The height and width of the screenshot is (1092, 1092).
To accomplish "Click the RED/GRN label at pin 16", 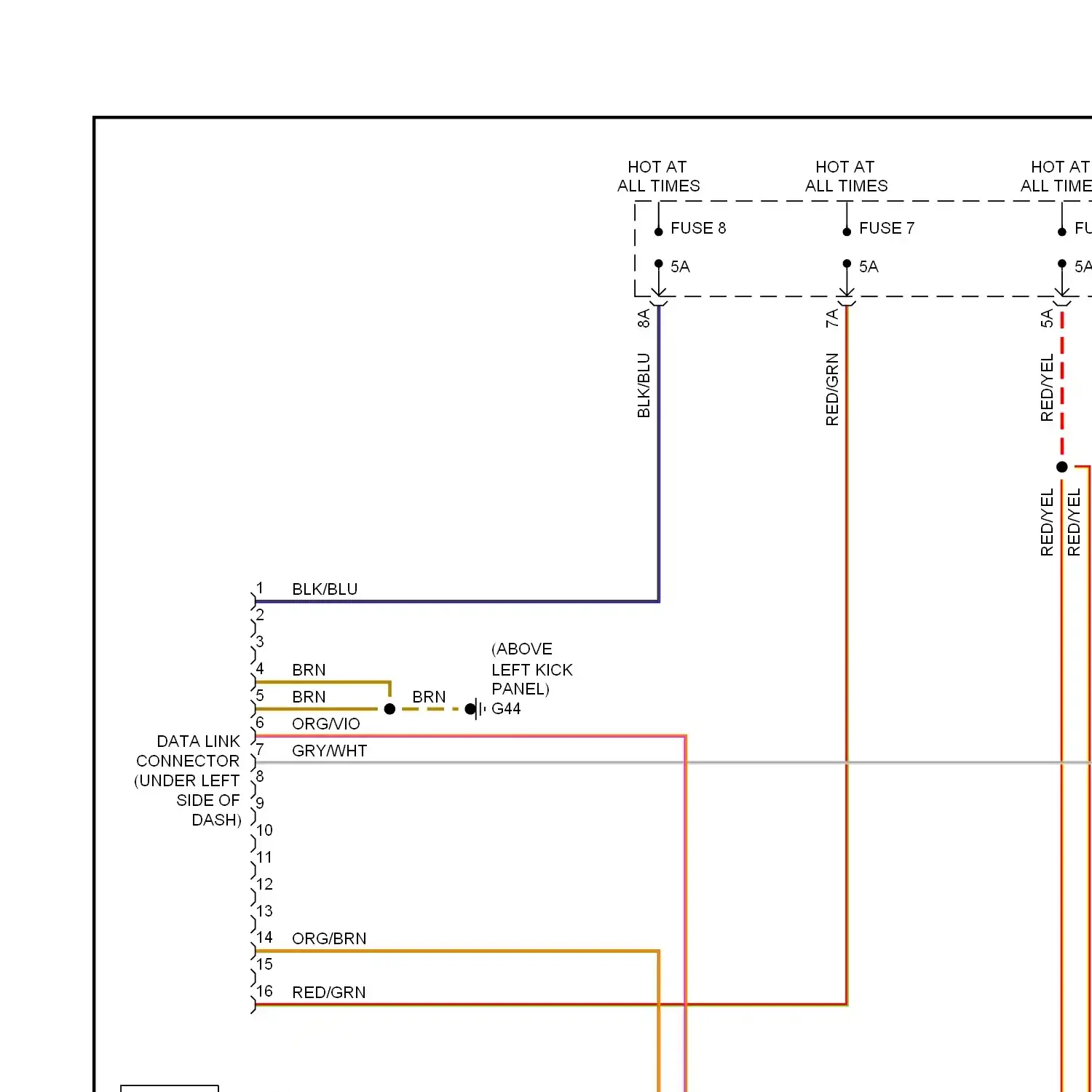I will (x=329, y=992).
